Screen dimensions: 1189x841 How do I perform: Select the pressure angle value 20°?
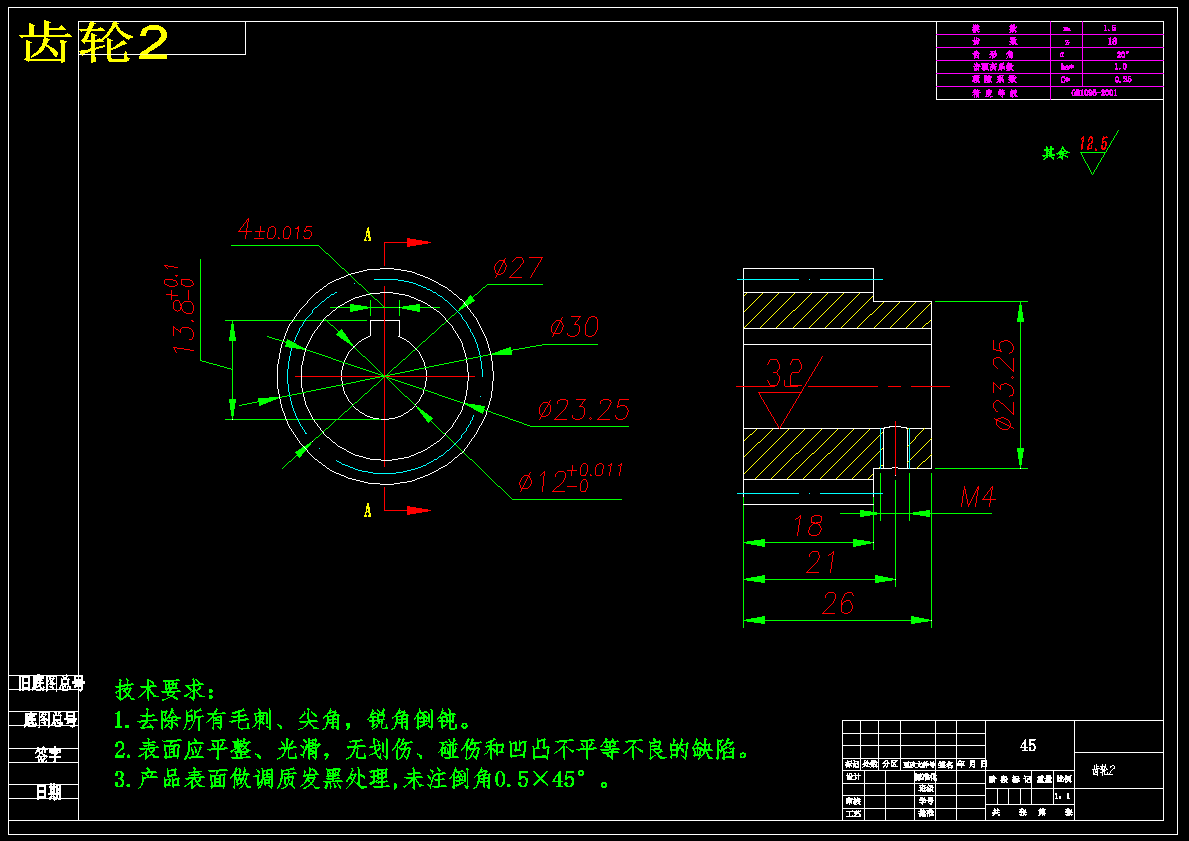[1122, 54]
